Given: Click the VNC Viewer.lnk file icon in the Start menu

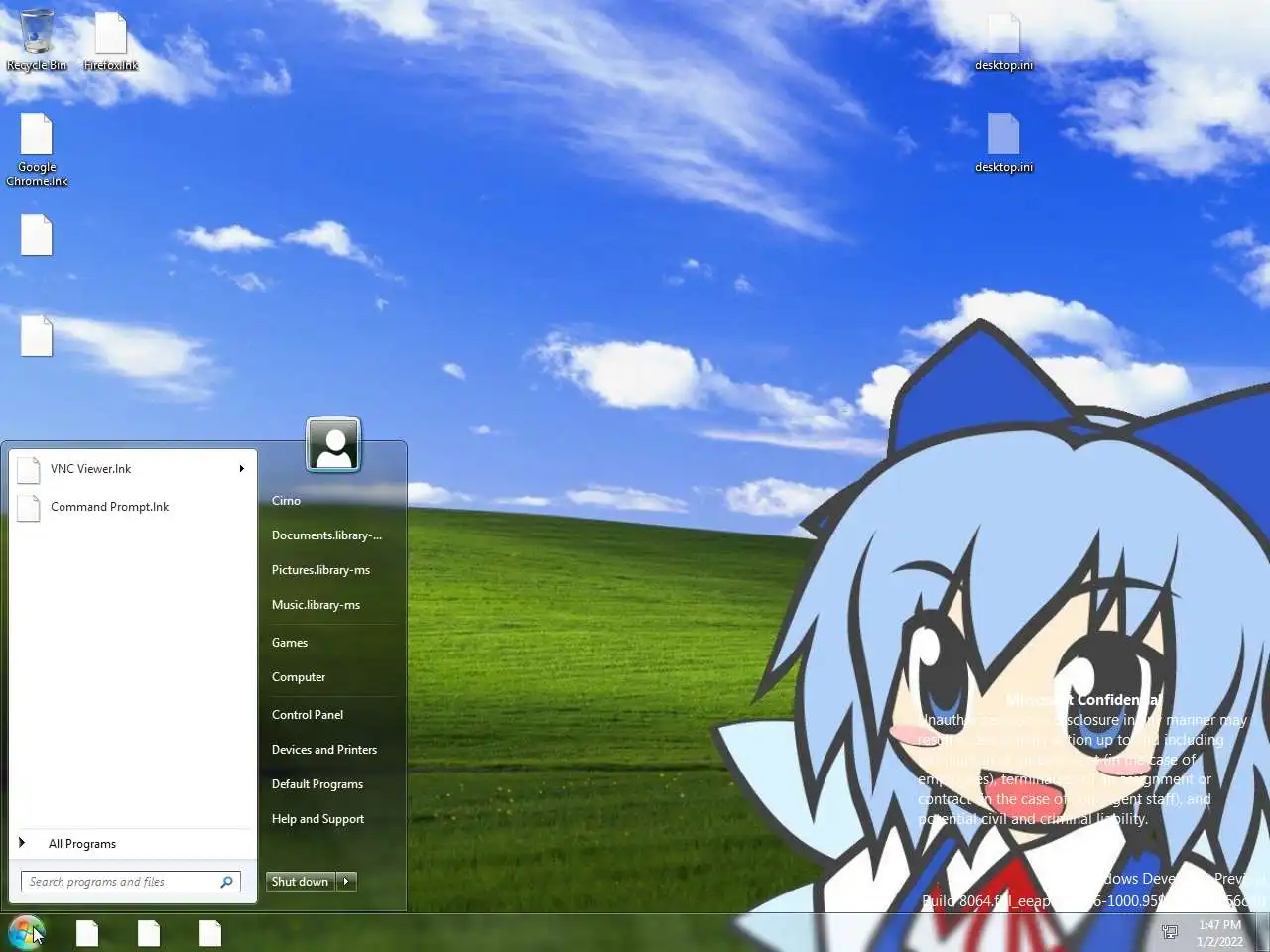Looking at the screenshot, I should click(x=30, y=469).
